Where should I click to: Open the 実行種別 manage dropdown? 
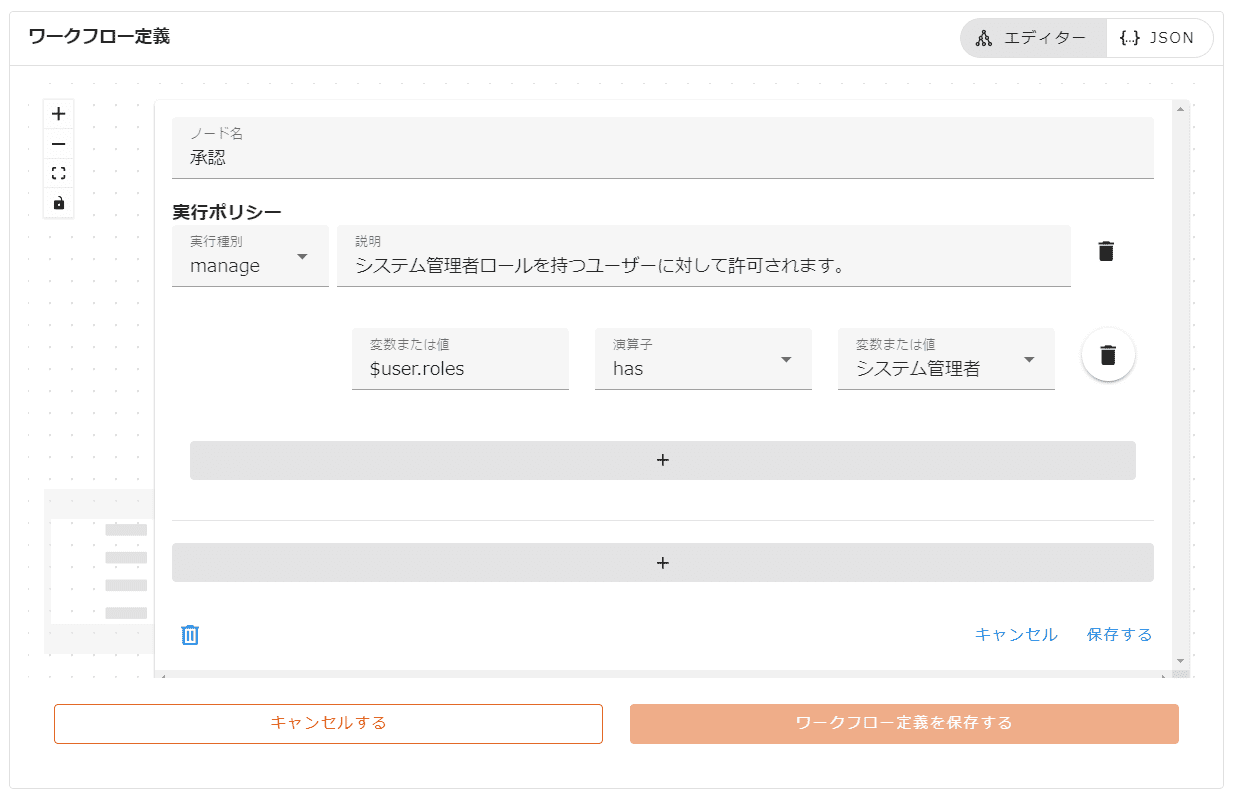pyautogui.click(x=250, y=257)
